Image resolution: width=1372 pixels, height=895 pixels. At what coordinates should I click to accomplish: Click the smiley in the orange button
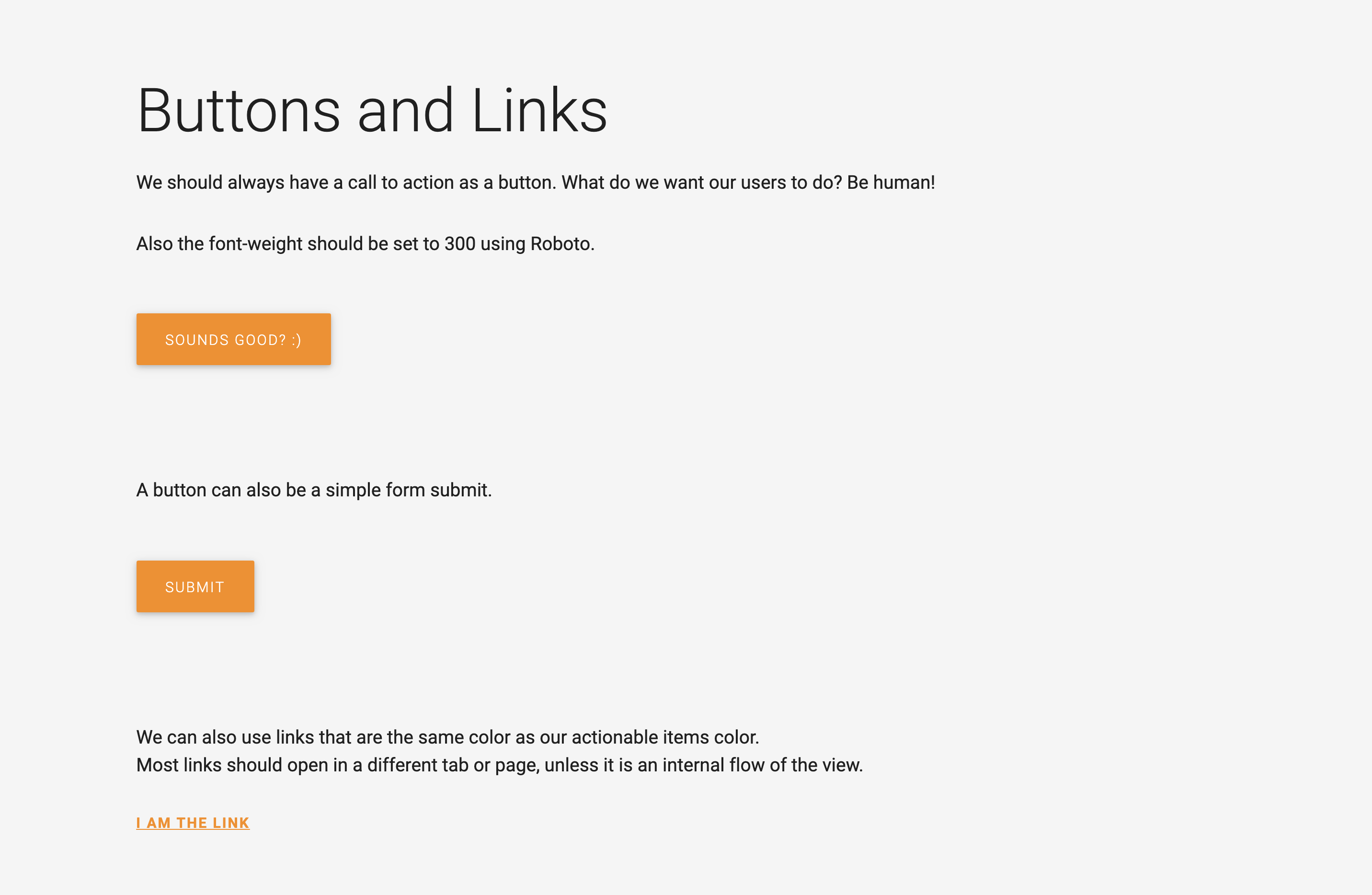pyautogui.click(x=297, y=340)
